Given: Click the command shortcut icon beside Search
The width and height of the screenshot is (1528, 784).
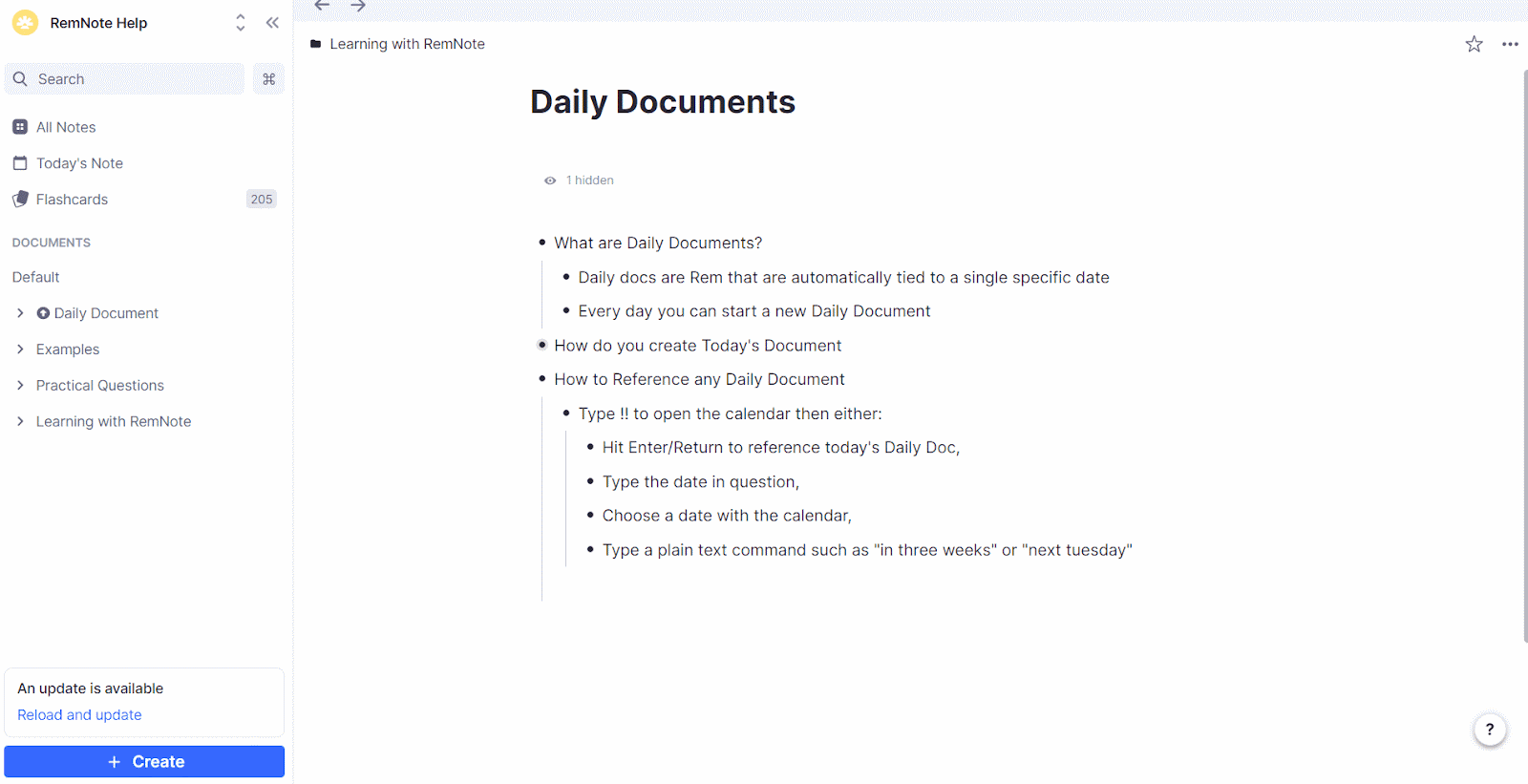Looking at the screenshot, I should [x=268, y=79].
